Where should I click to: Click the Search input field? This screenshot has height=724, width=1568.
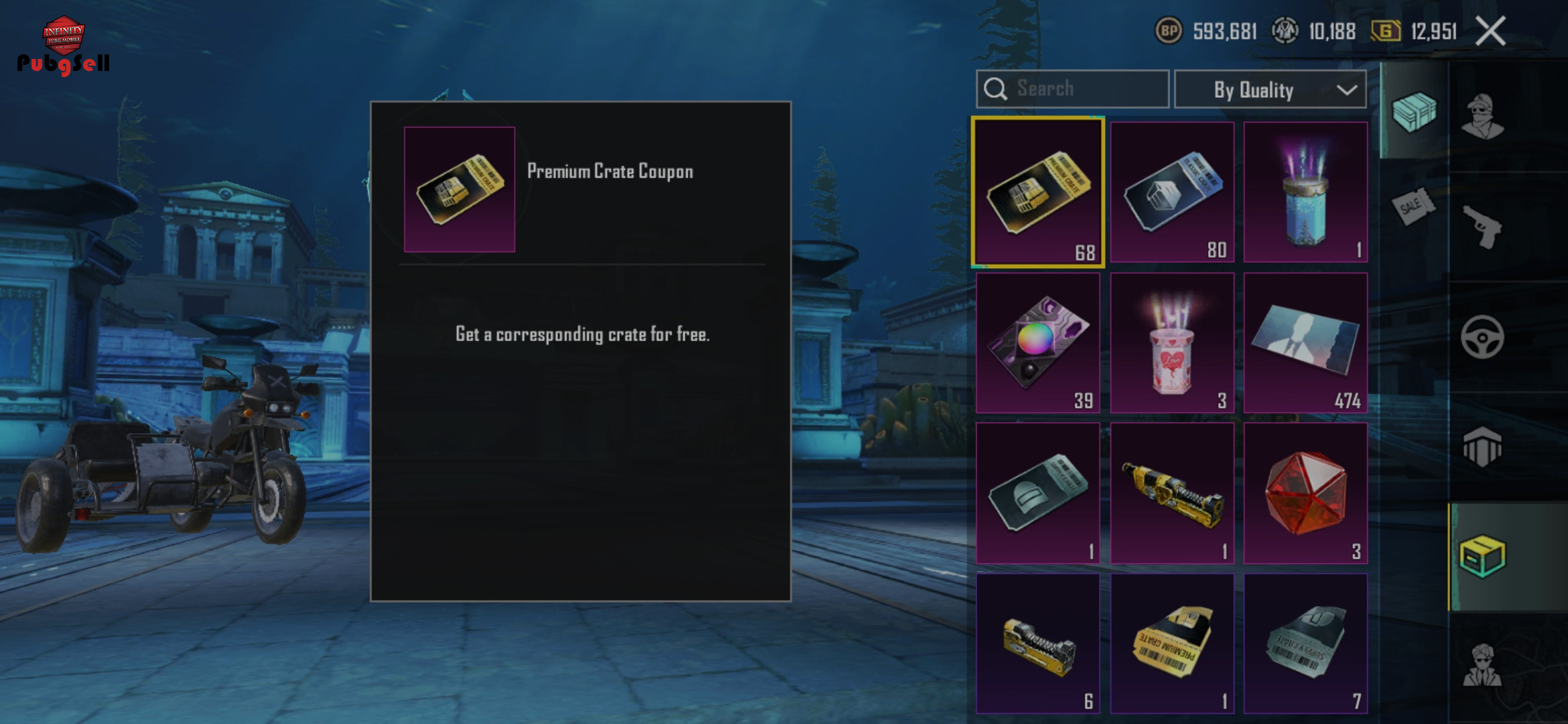pos(1072,88)
